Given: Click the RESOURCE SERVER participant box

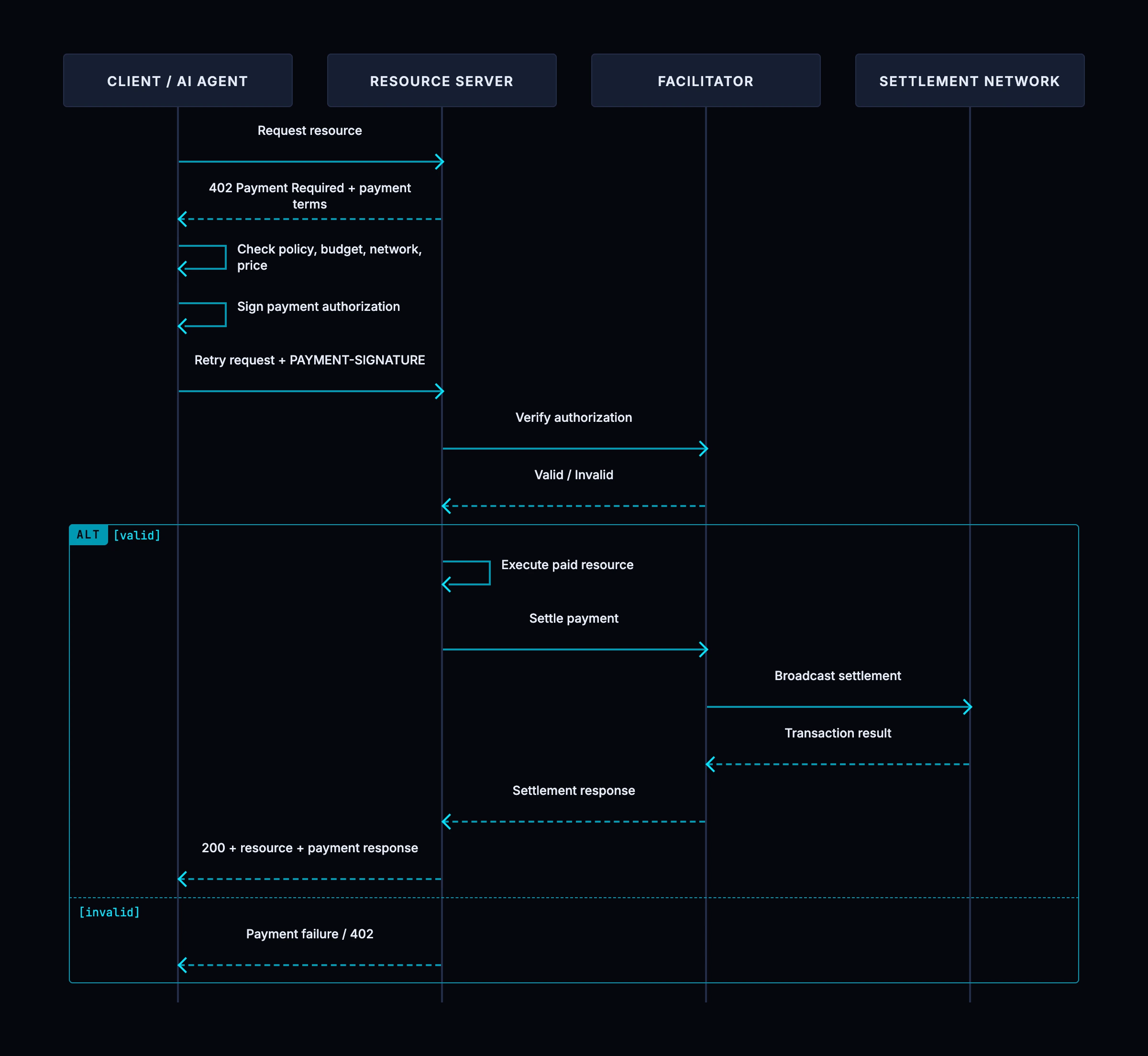Looking at the screenshot, I should (442, 80).
